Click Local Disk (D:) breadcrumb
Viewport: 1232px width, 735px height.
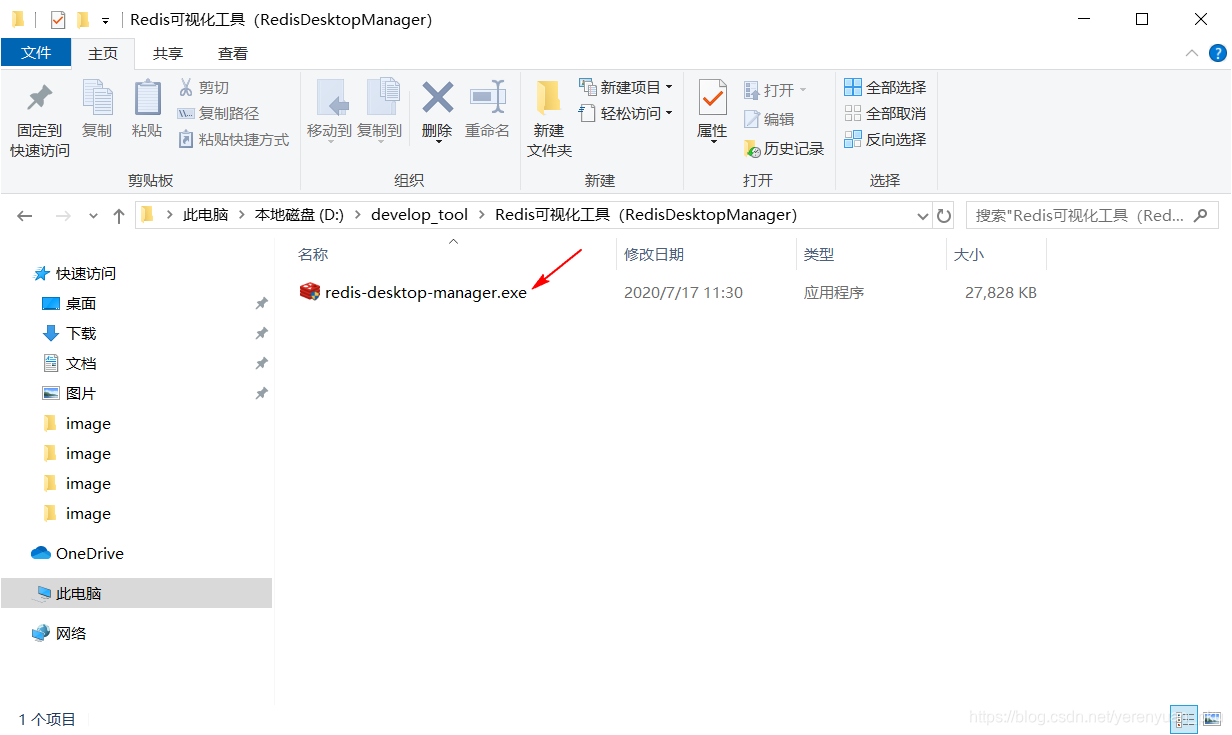(299, 215)
